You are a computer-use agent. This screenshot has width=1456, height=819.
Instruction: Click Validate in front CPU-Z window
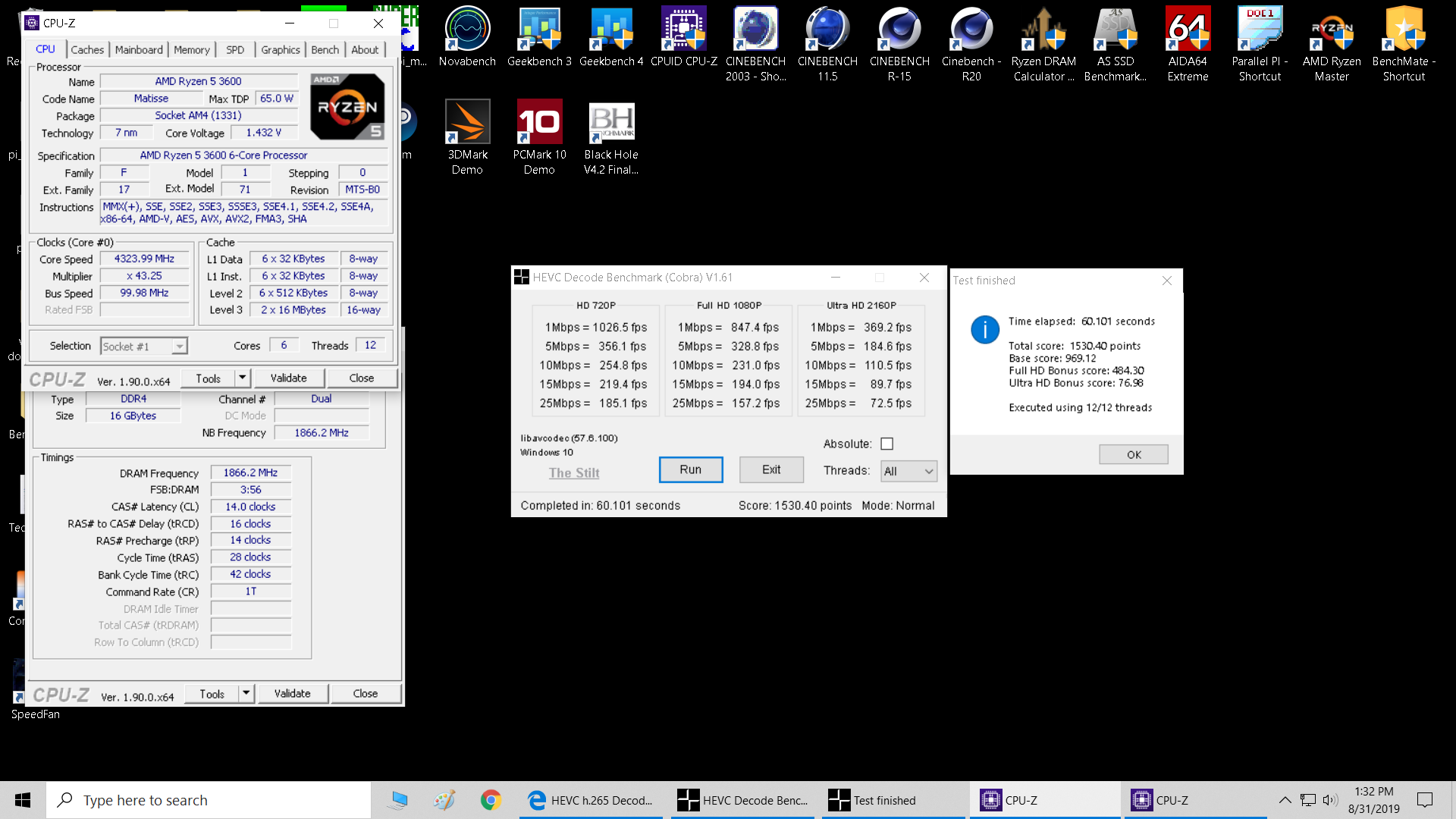point(289,378)
